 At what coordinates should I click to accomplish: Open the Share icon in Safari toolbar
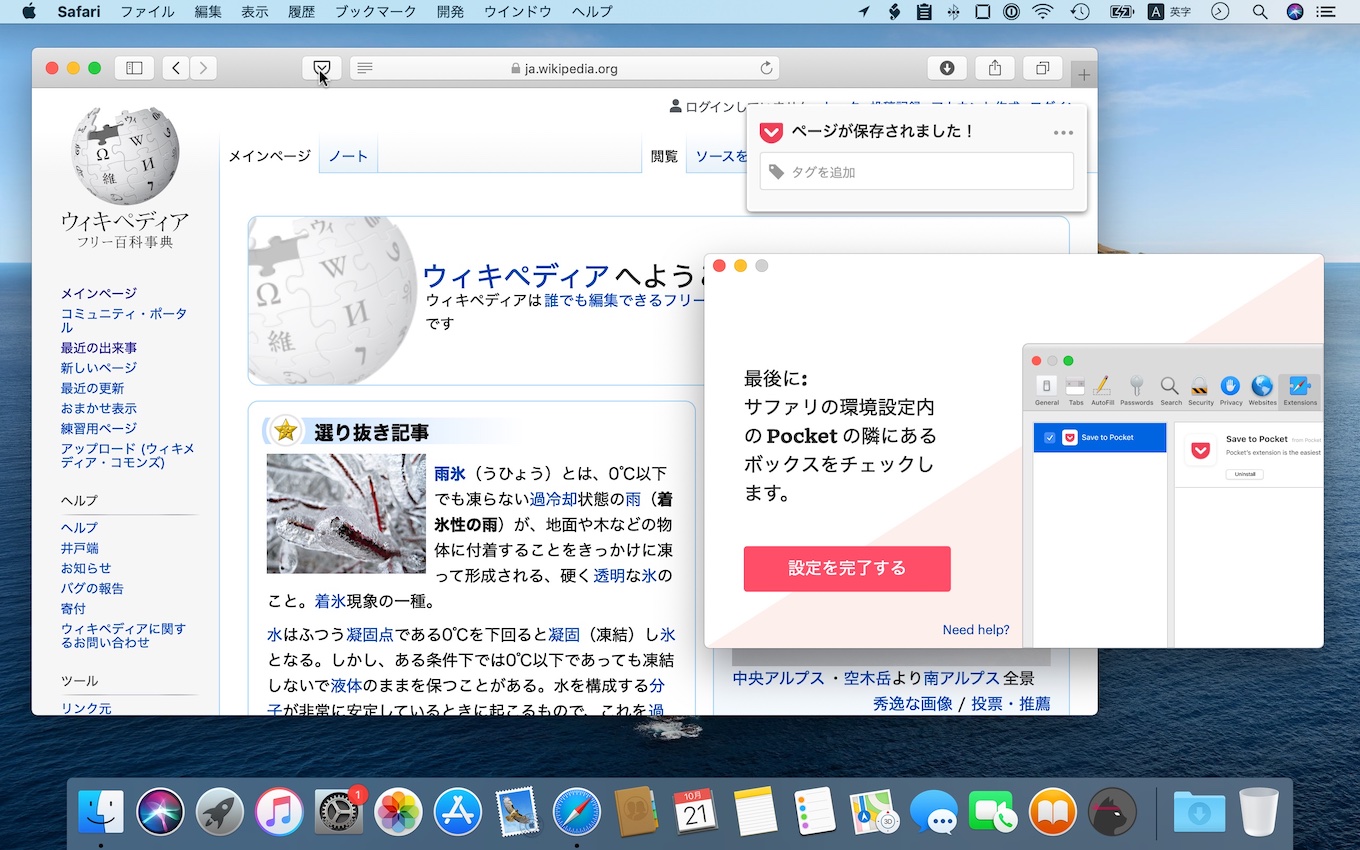pyautogui.click(x=994, y=67)
